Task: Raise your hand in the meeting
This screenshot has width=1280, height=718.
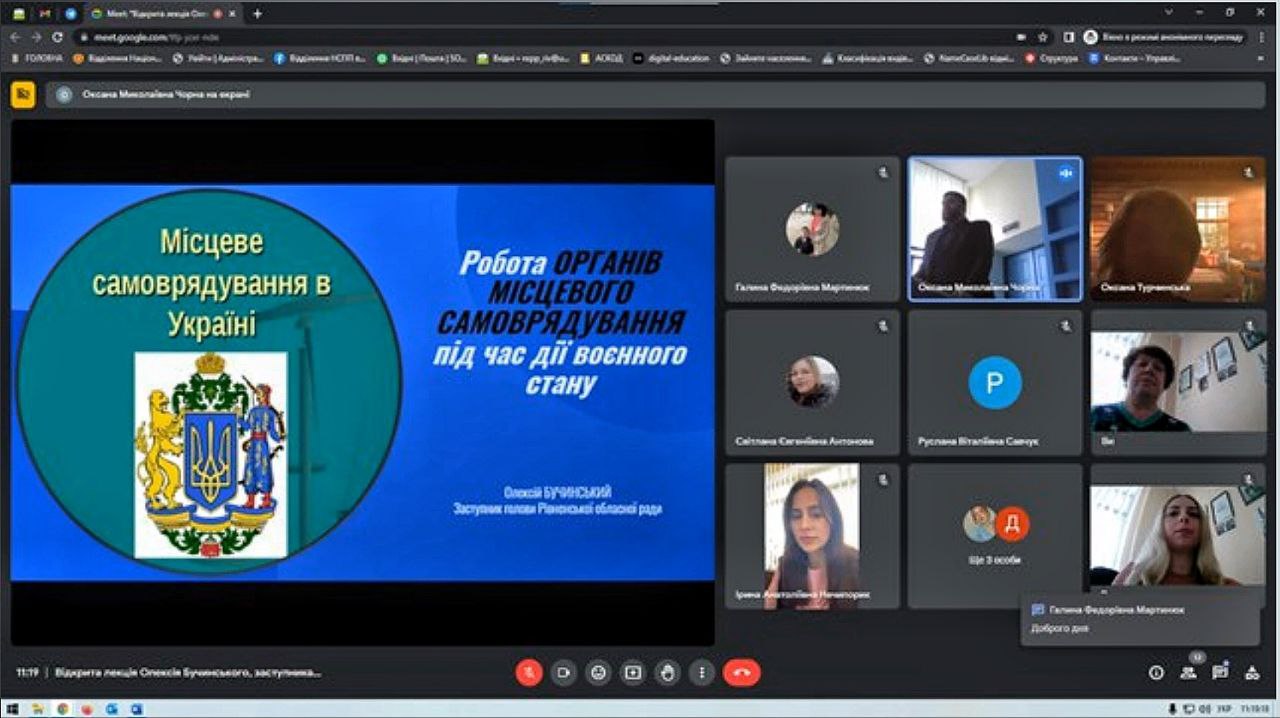Action: tap(668, 673)
